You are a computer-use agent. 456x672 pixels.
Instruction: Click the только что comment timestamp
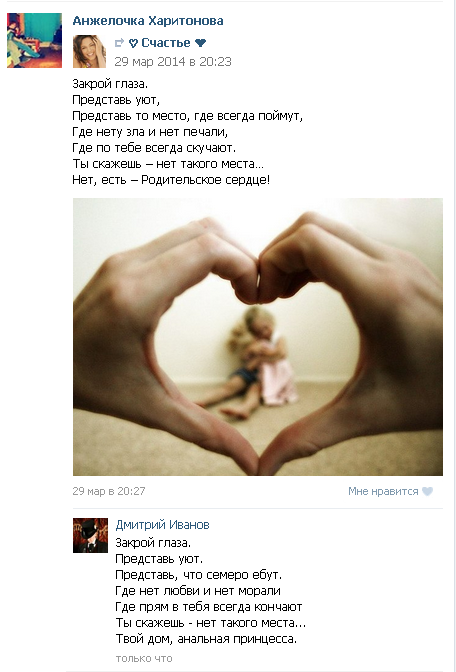(x=144, y=658)
